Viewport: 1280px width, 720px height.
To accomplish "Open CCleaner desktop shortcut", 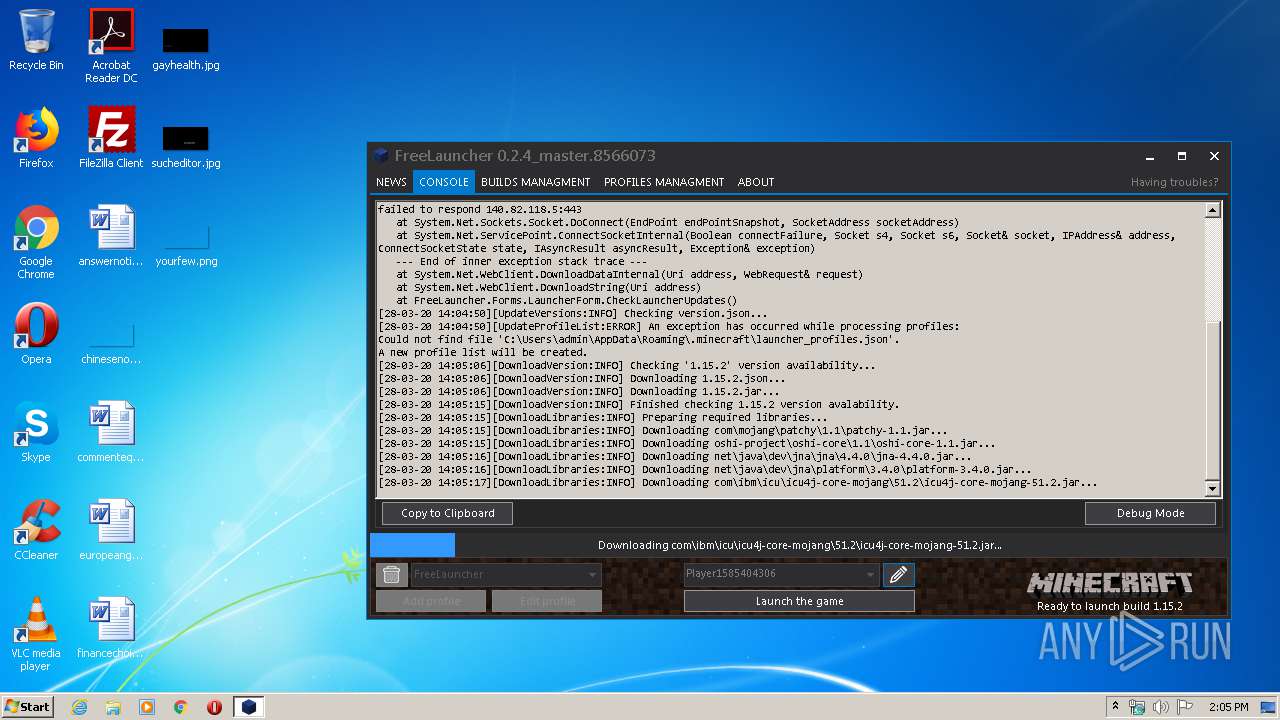I will click(36, 531).
